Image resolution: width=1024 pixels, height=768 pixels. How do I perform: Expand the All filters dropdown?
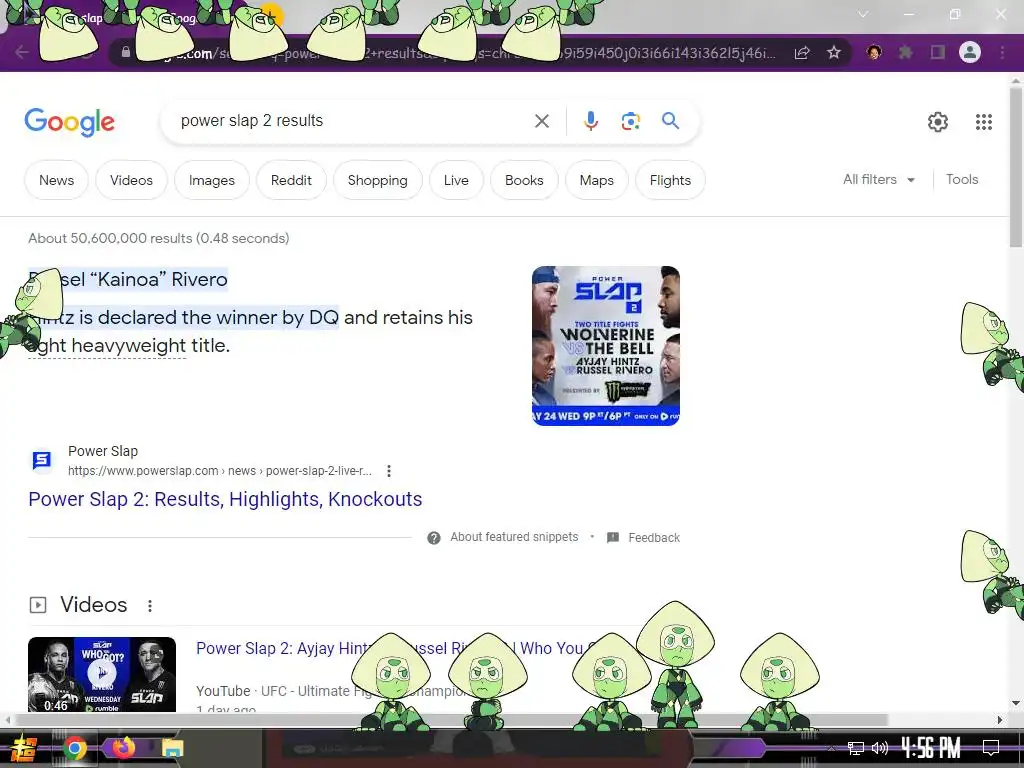coord(879,180)
